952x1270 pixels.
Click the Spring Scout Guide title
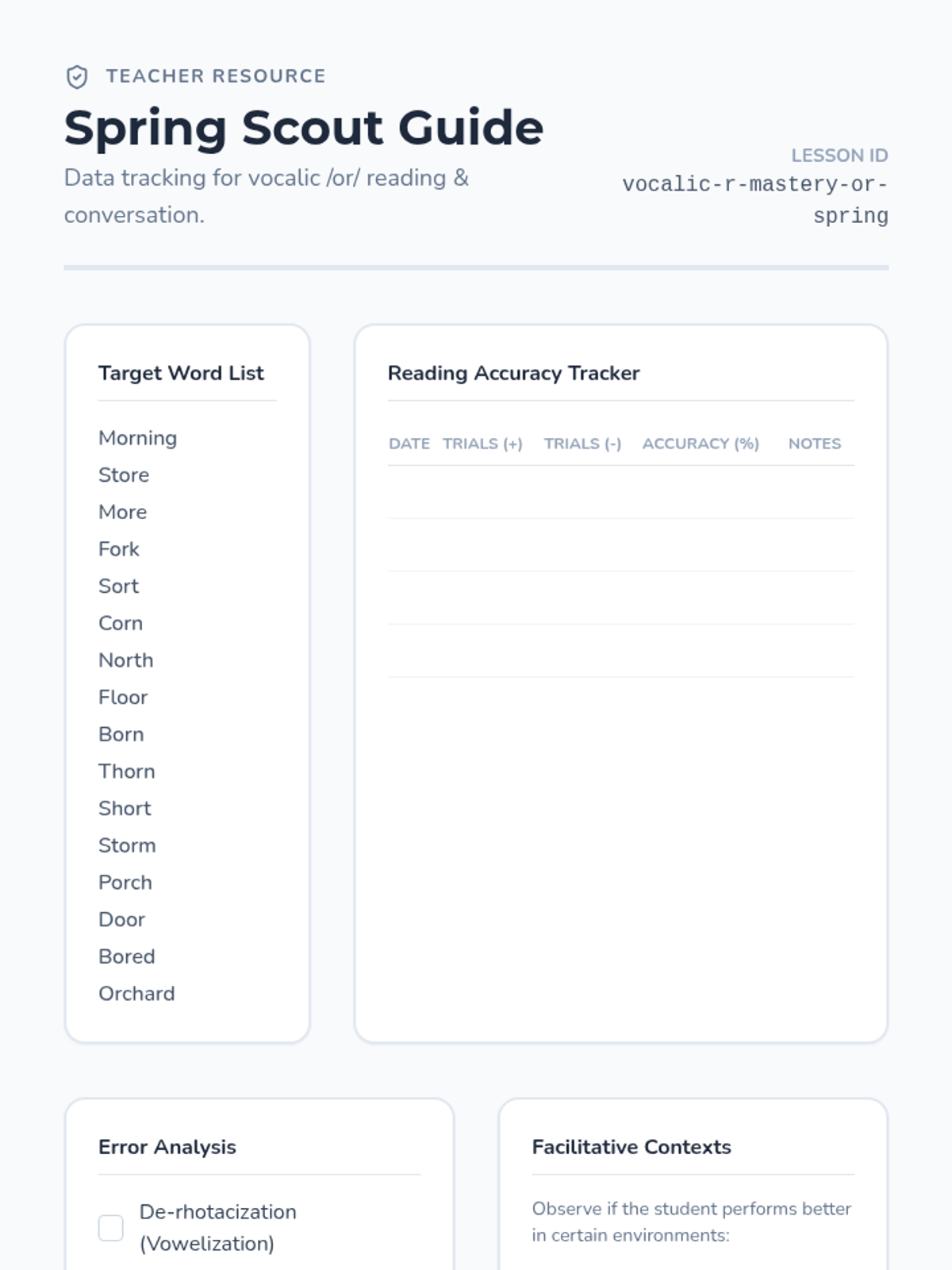tap(303, 128)
